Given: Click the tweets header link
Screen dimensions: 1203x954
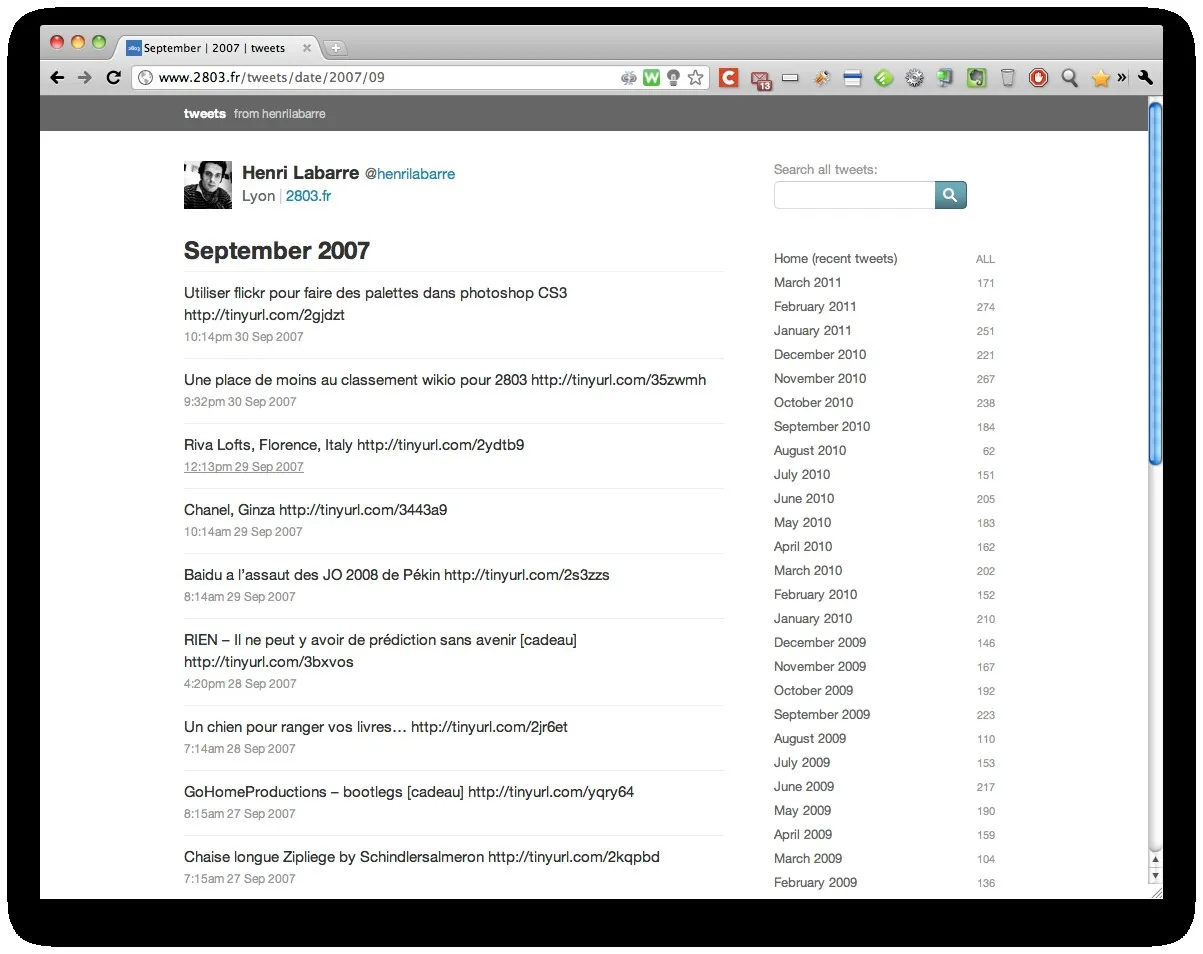Looking at the screenshot, I should (205, 114).
